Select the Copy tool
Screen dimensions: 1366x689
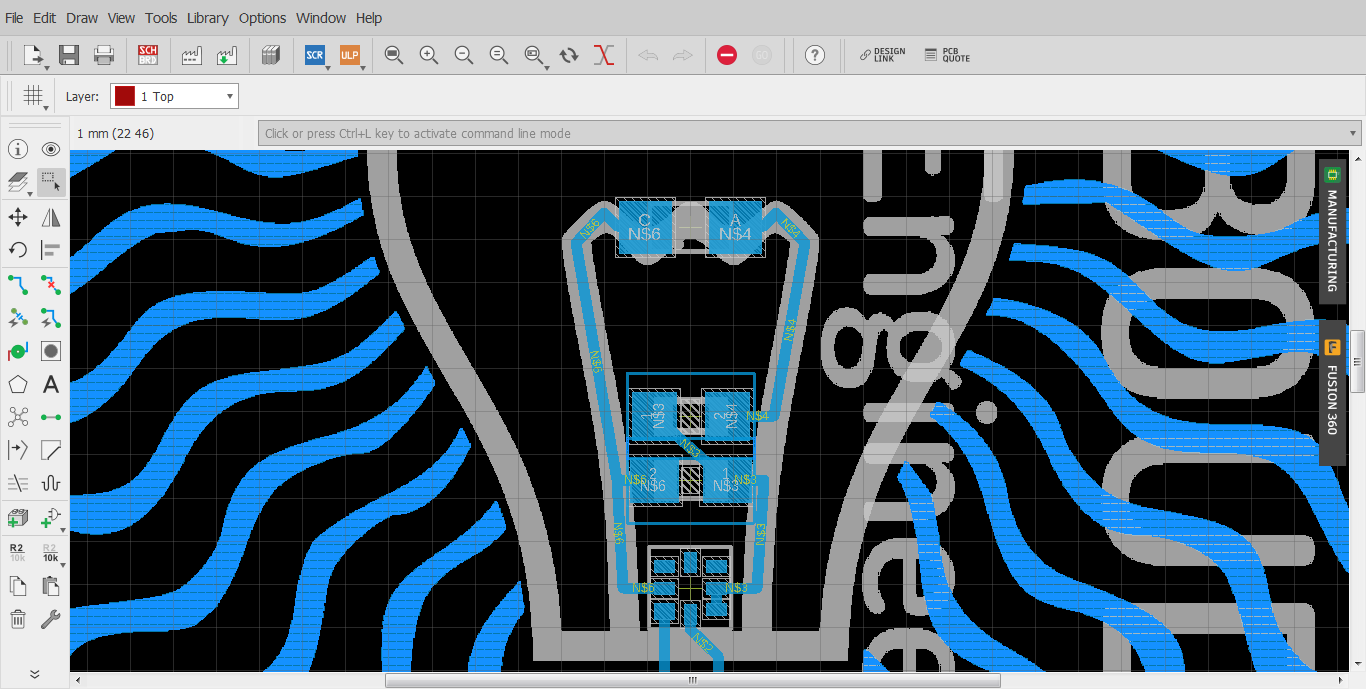tap(18, 586)
